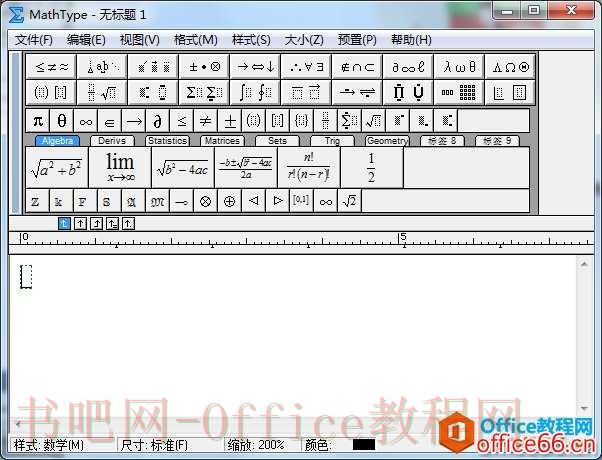Image resolution: width=602 pixels, height=460 pixels.
Task: Switch to the Algebra tab
Action: pyautogui.click(x=57, y=141)
